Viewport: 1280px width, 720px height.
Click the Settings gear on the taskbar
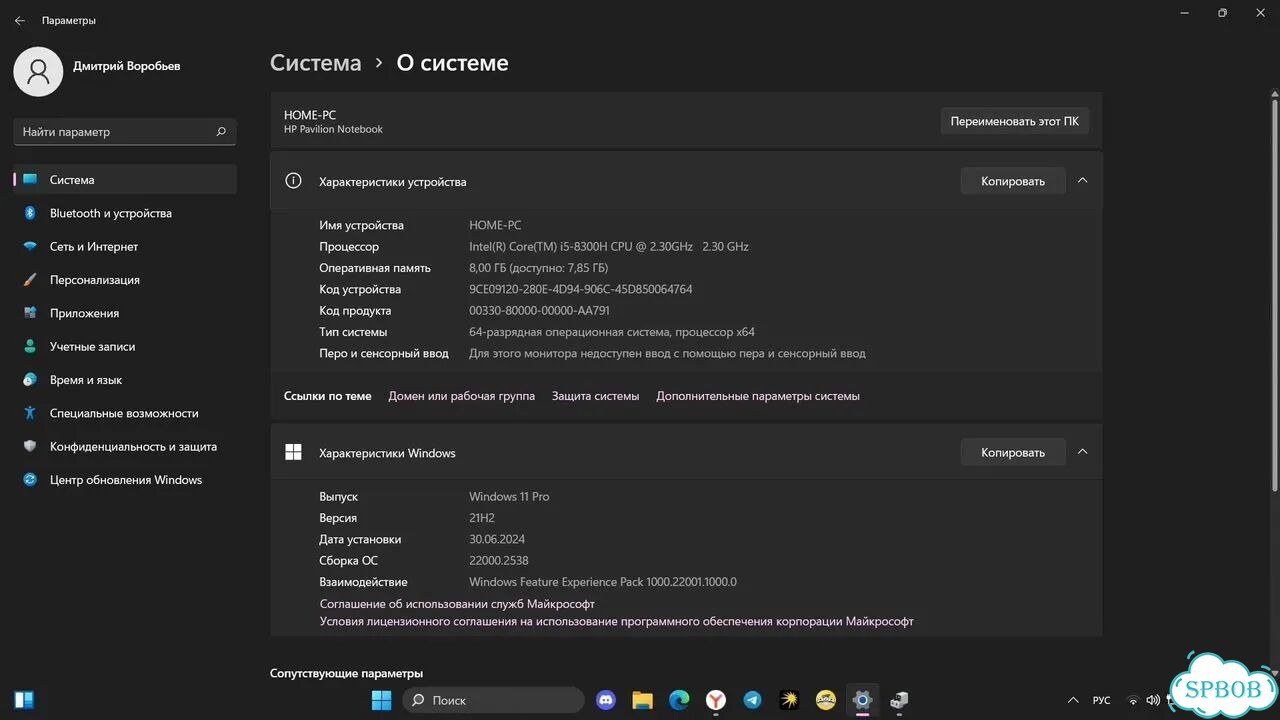click(862, 700)
